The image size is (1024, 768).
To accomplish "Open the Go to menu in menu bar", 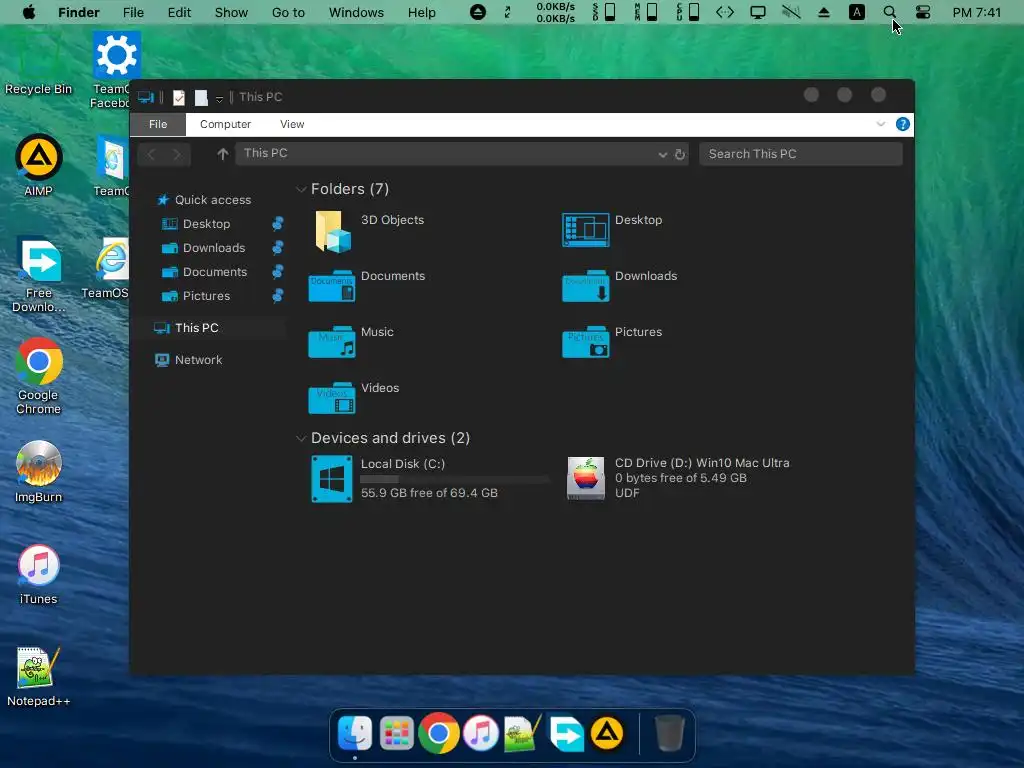I will [x=288, y=12].
